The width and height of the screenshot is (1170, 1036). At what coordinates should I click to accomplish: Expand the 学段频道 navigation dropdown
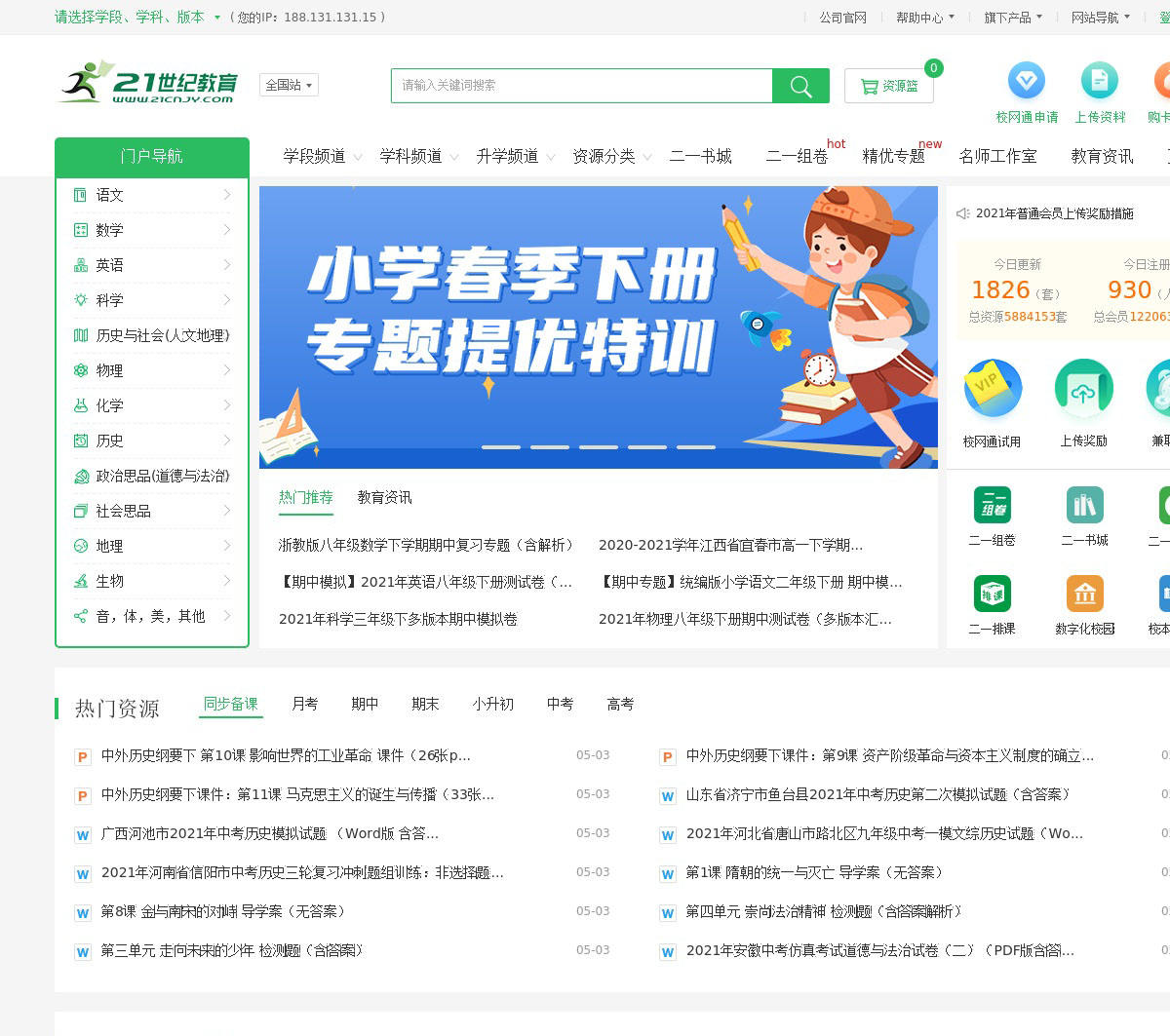click(x=322, y=157)
